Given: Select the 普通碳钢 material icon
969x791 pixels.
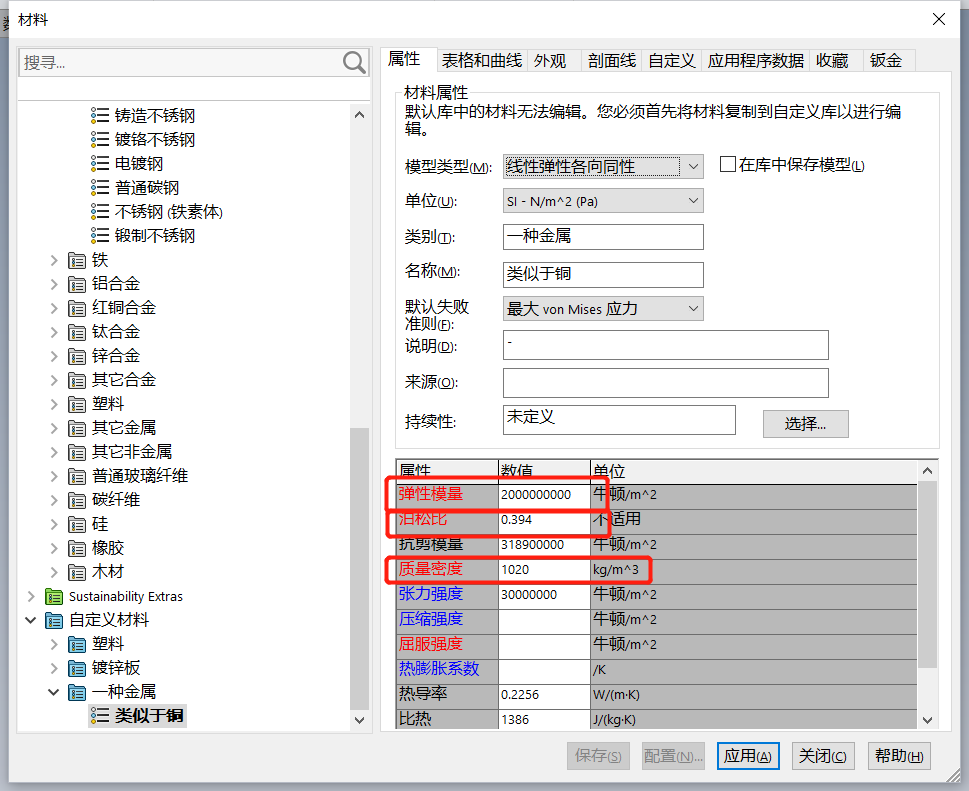Looking at the screenshot, I should click(x=100, y=188).
